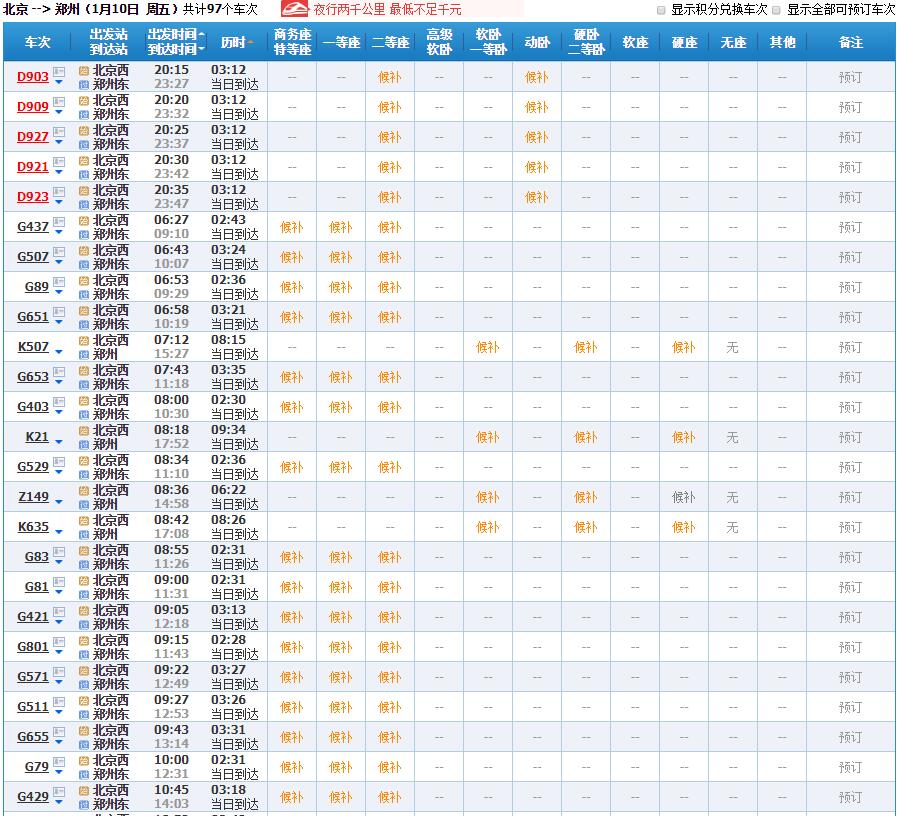Click the ID card icon beside train G651
This screenshot has width=900, height=816.
pyautogui.click(x=59, y=312)
